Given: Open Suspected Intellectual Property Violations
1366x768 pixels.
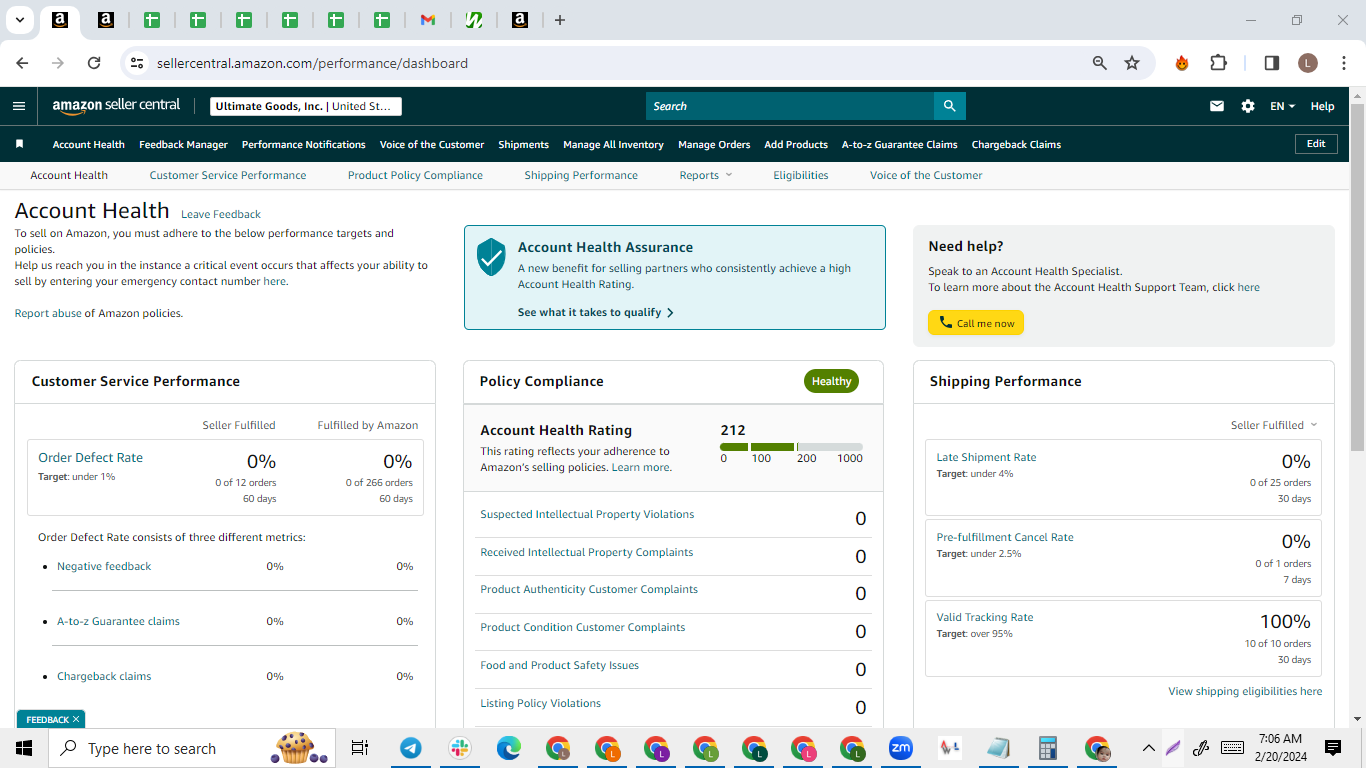Looking at the screenshot, I should tap(587, 514).
